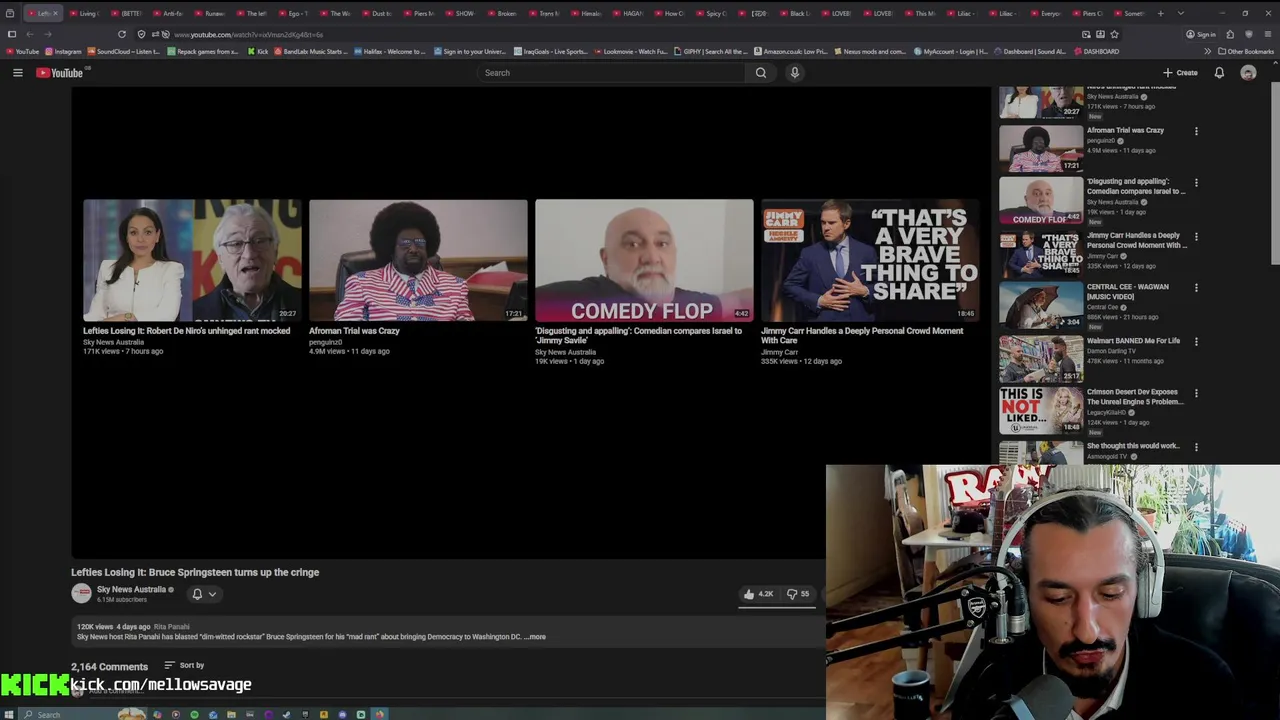1280x720 pixels.
Task: Open options for Crimson Desert Dev video
Action: [x=1196, y=393]
